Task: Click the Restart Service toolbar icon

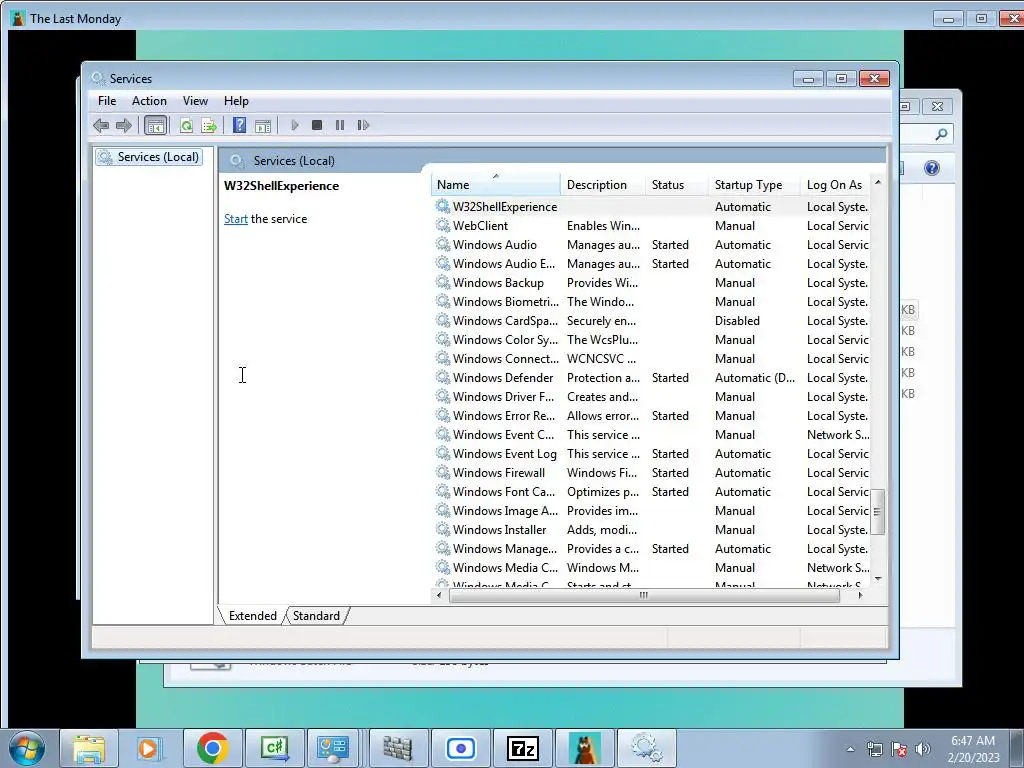Action: pyautogui.click(x=363, y=125)
